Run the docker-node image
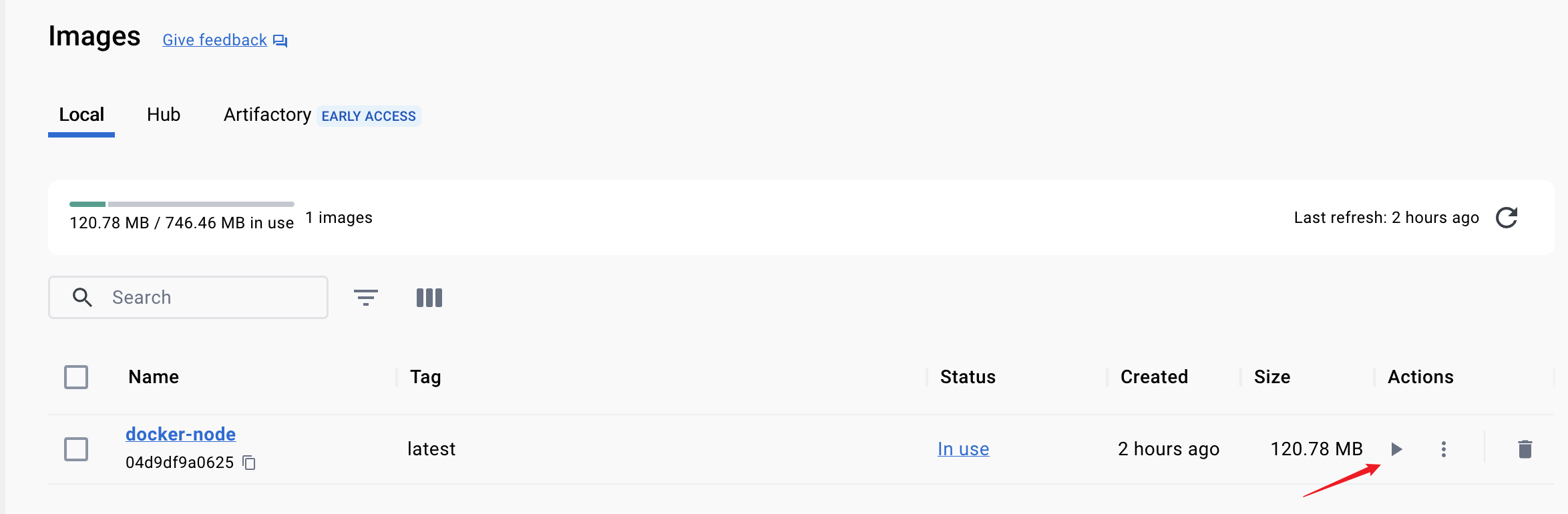Screen dimensions: 1568x514 tap(1396, 449)
